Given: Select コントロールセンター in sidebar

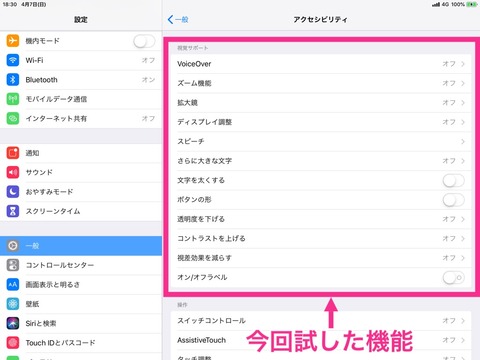Looking at the screenshot, I should pos(81,265).
